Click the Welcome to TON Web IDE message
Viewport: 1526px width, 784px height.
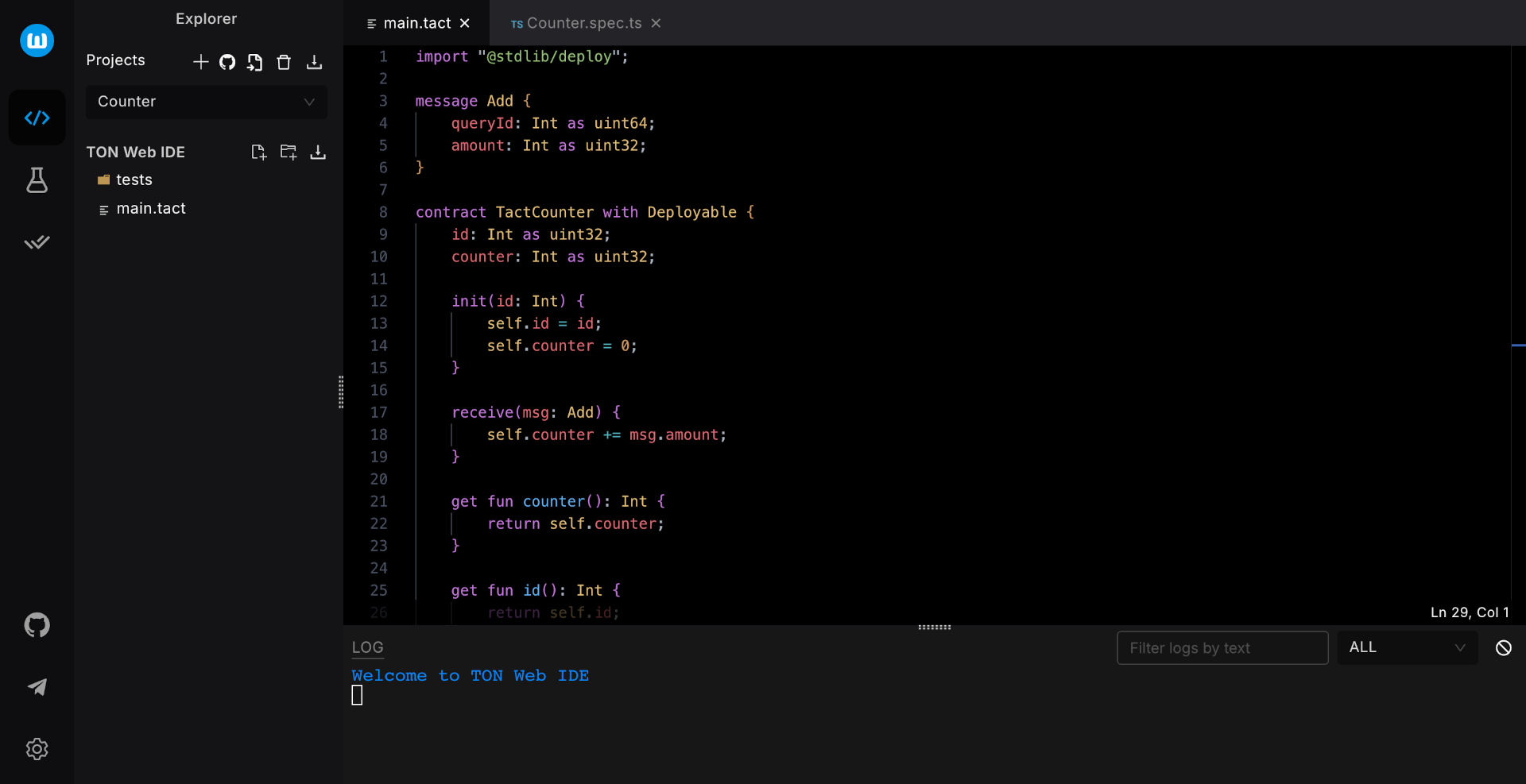point(470,675)
